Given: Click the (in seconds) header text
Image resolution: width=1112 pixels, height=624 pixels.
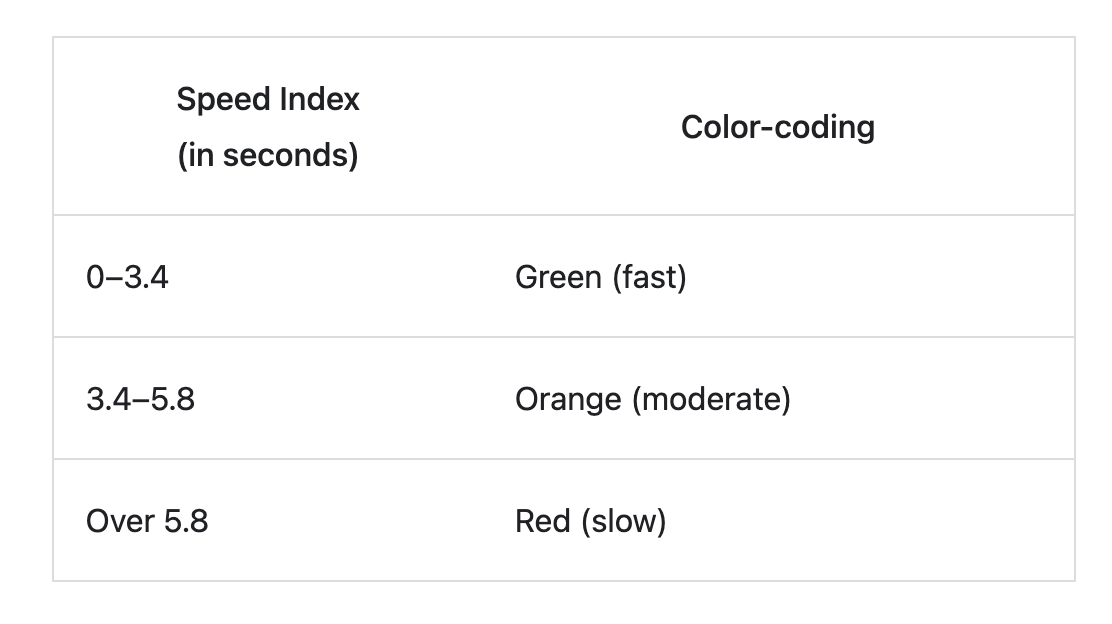Looking at the screenshot, I should [268, 155].
